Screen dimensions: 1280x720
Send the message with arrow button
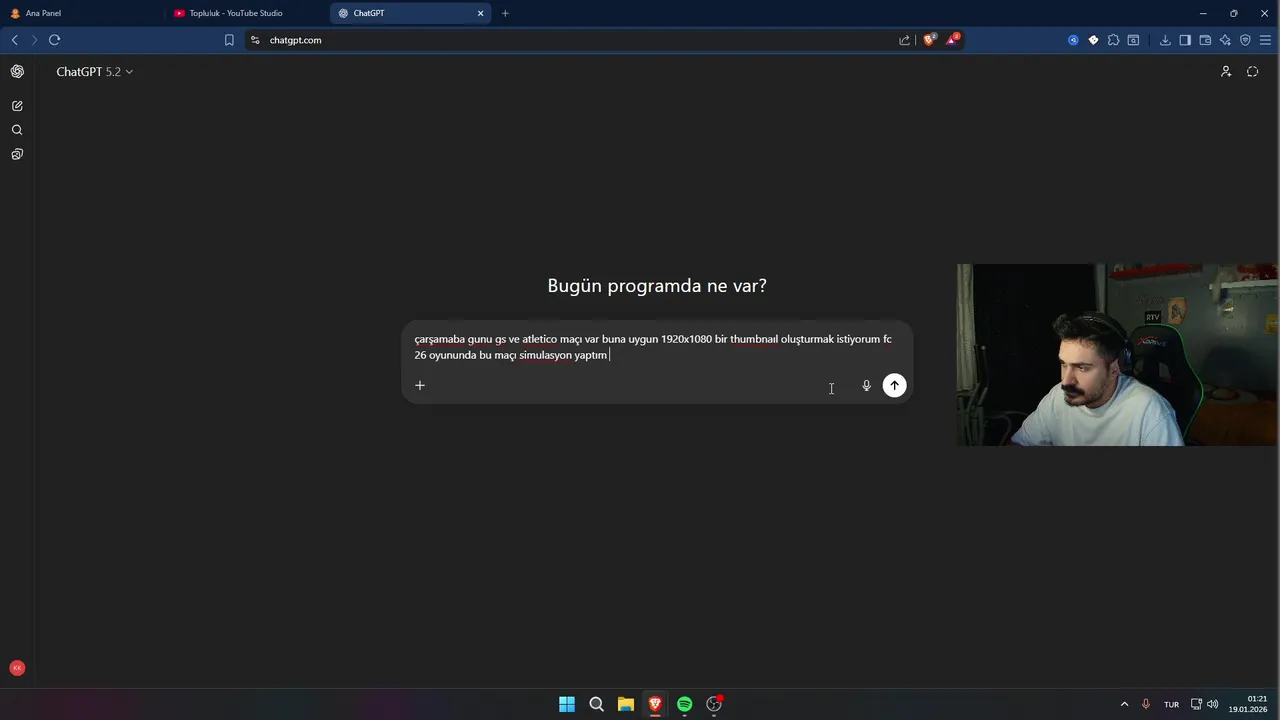pyautogui.click(x=894, y=385)
